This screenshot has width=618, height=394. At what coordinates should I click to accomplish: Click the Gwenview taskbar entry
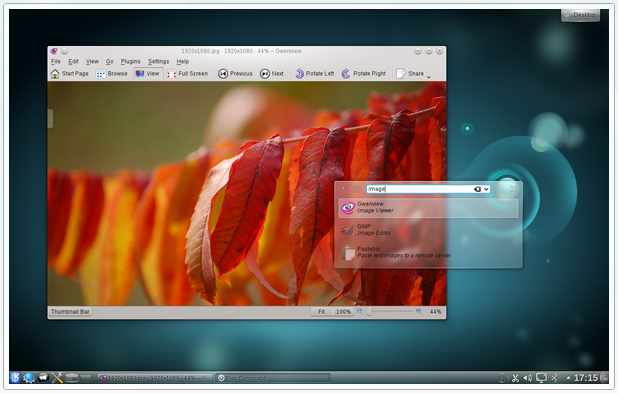tap(154, 378)
